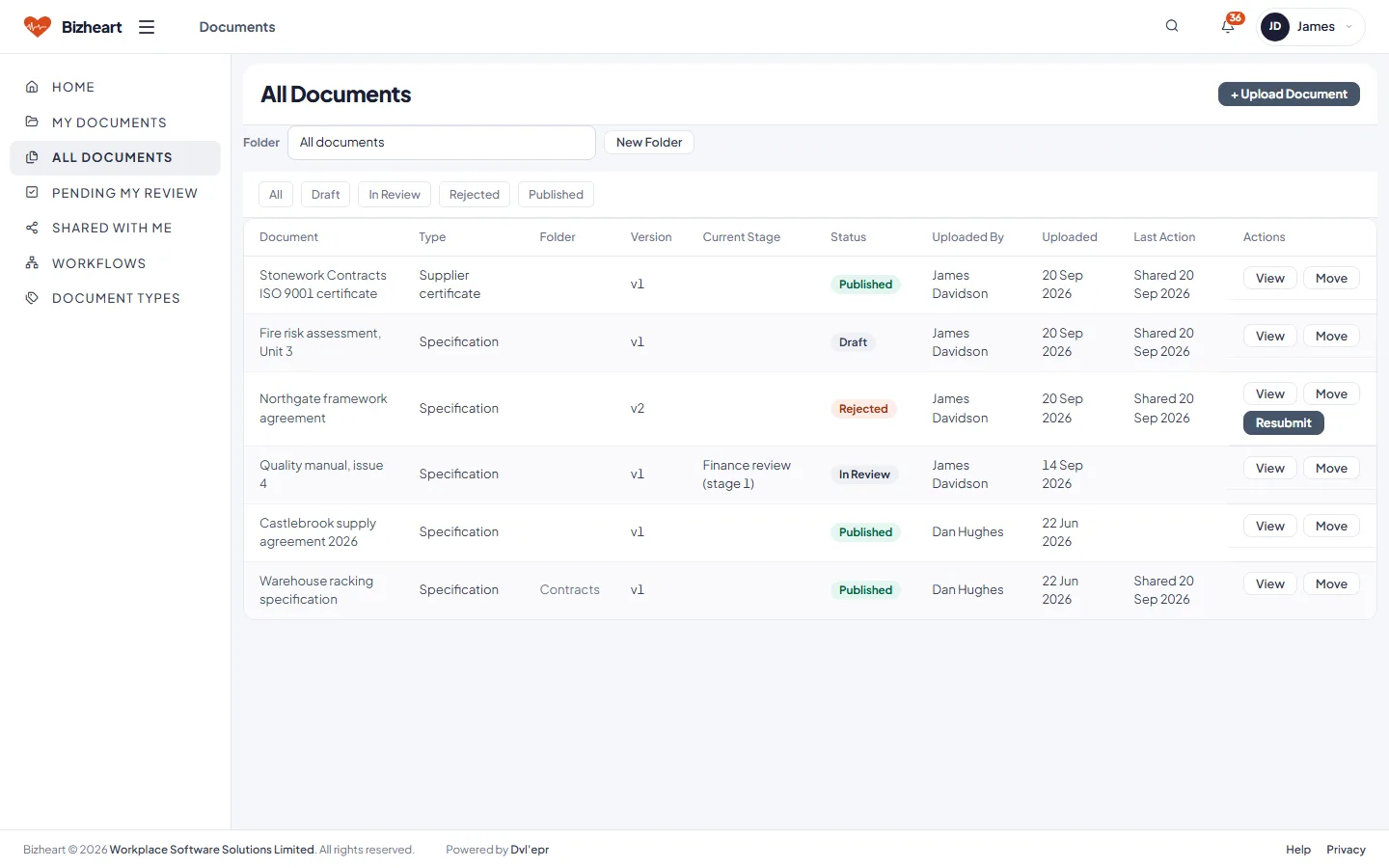Click the Document Types tag icon
This screenshot has width=1389, height=868.
pyautogui.click(x=32, y=298)
